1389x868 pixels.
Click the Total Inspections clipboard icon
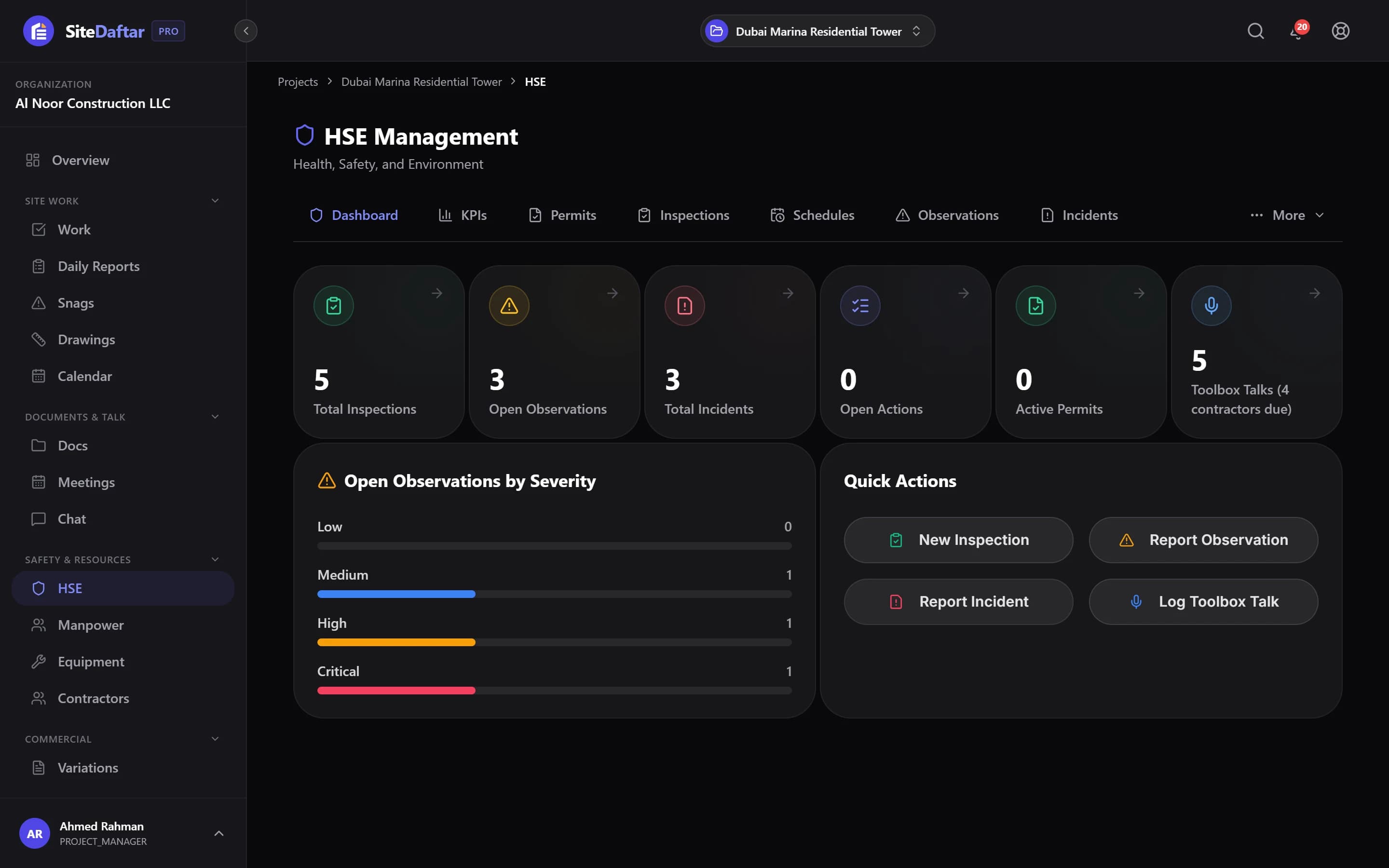[x=333, y=305]
